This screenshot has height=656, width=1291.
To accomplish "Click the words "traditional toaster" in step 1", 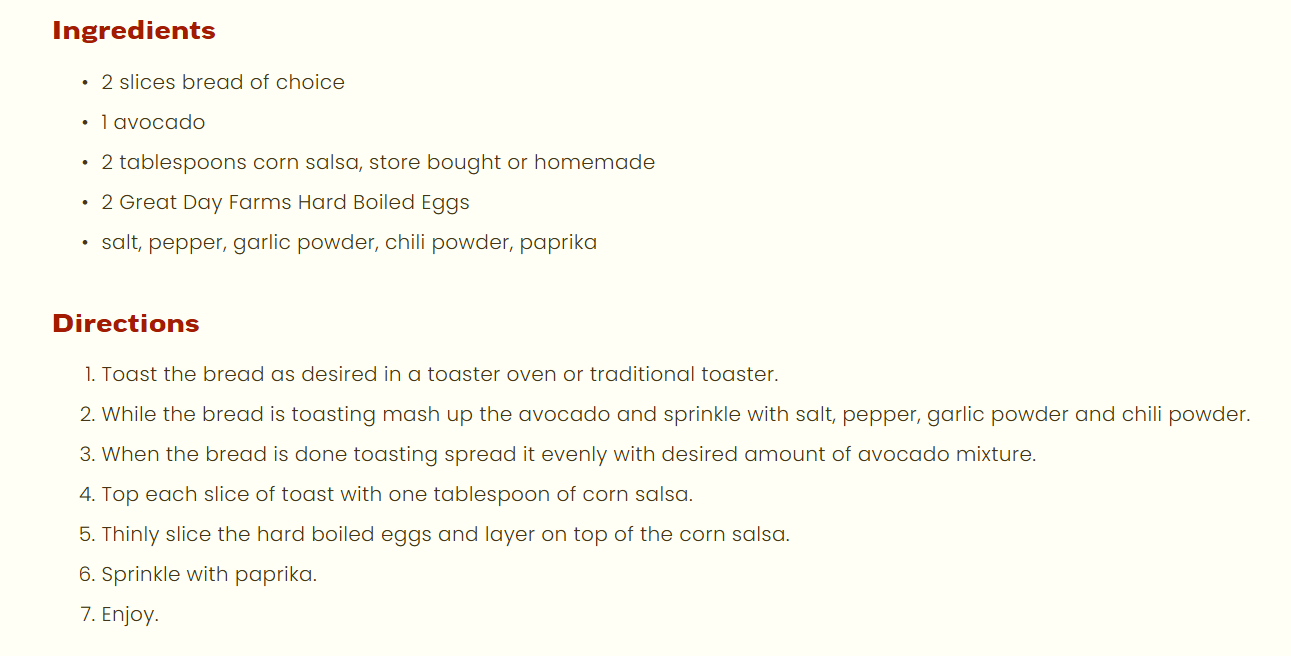I will click(683, 374).
